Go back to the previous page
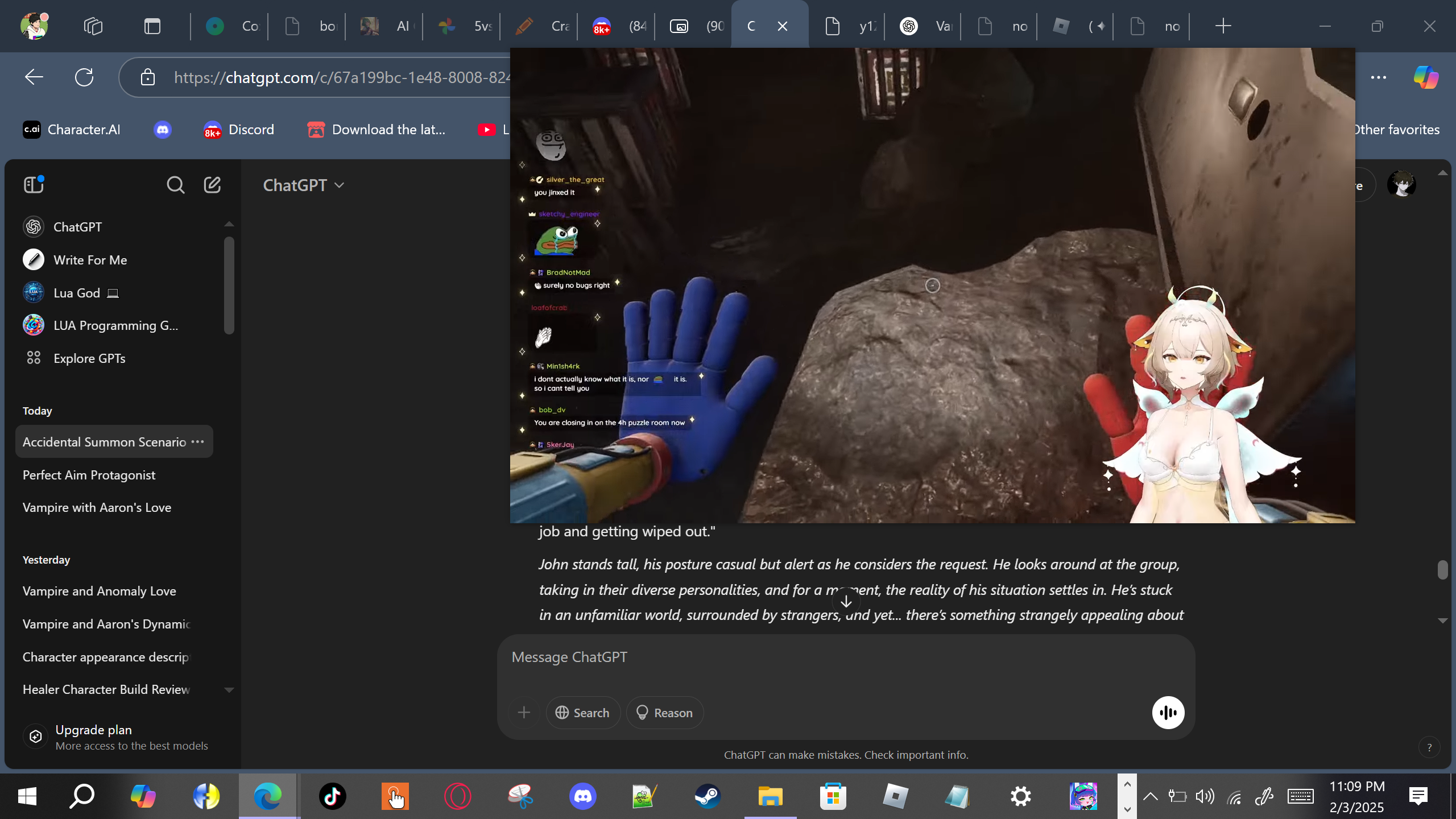This screenshot has width=1456, height=819. pyautogui.click(x=34, y=77)
